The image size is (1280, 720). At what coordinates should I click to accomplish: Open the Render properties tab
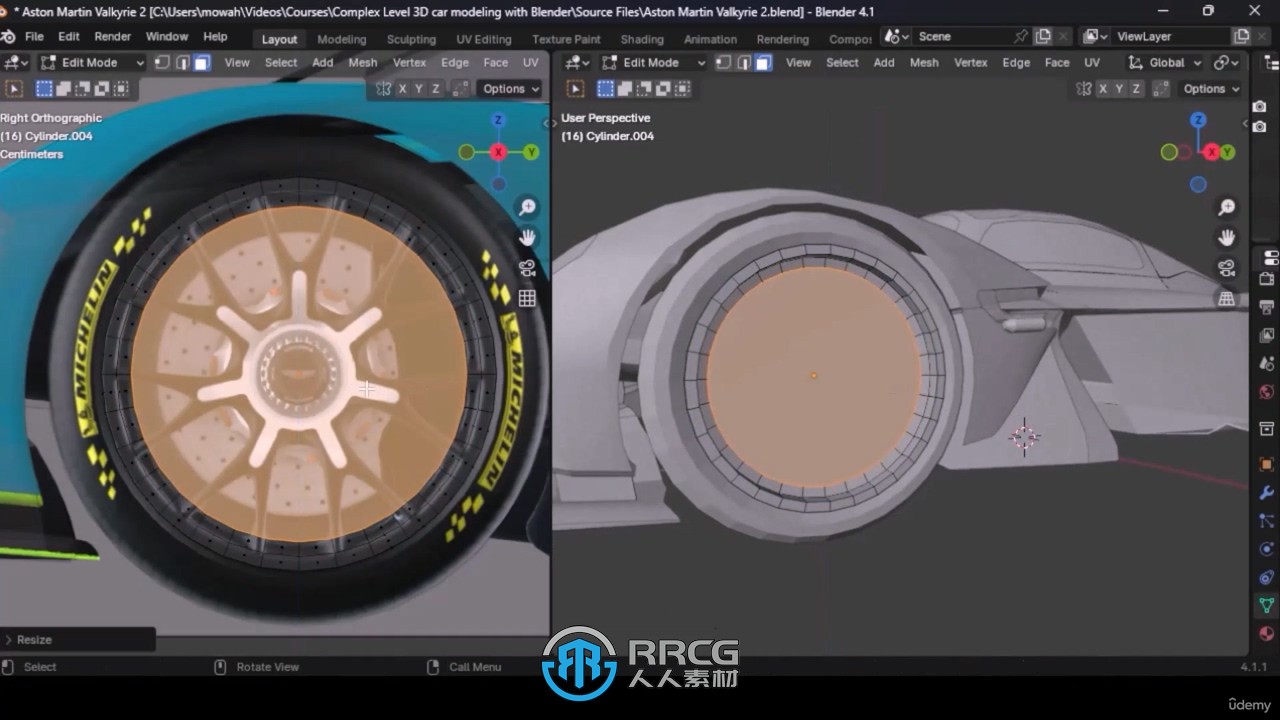click(x=1266, y=278)
